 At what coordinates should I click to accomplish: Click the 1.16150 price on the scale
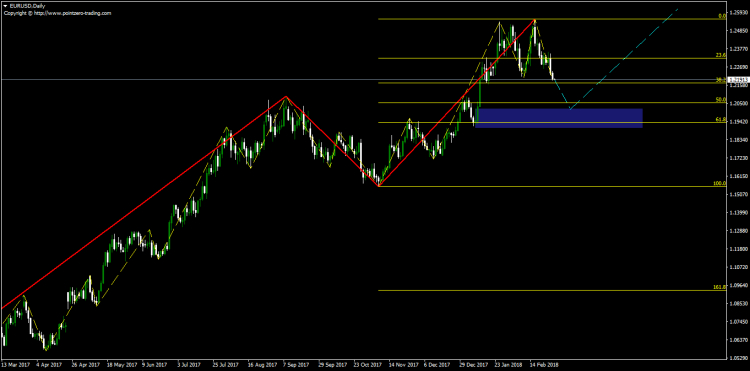coord(739,176)
